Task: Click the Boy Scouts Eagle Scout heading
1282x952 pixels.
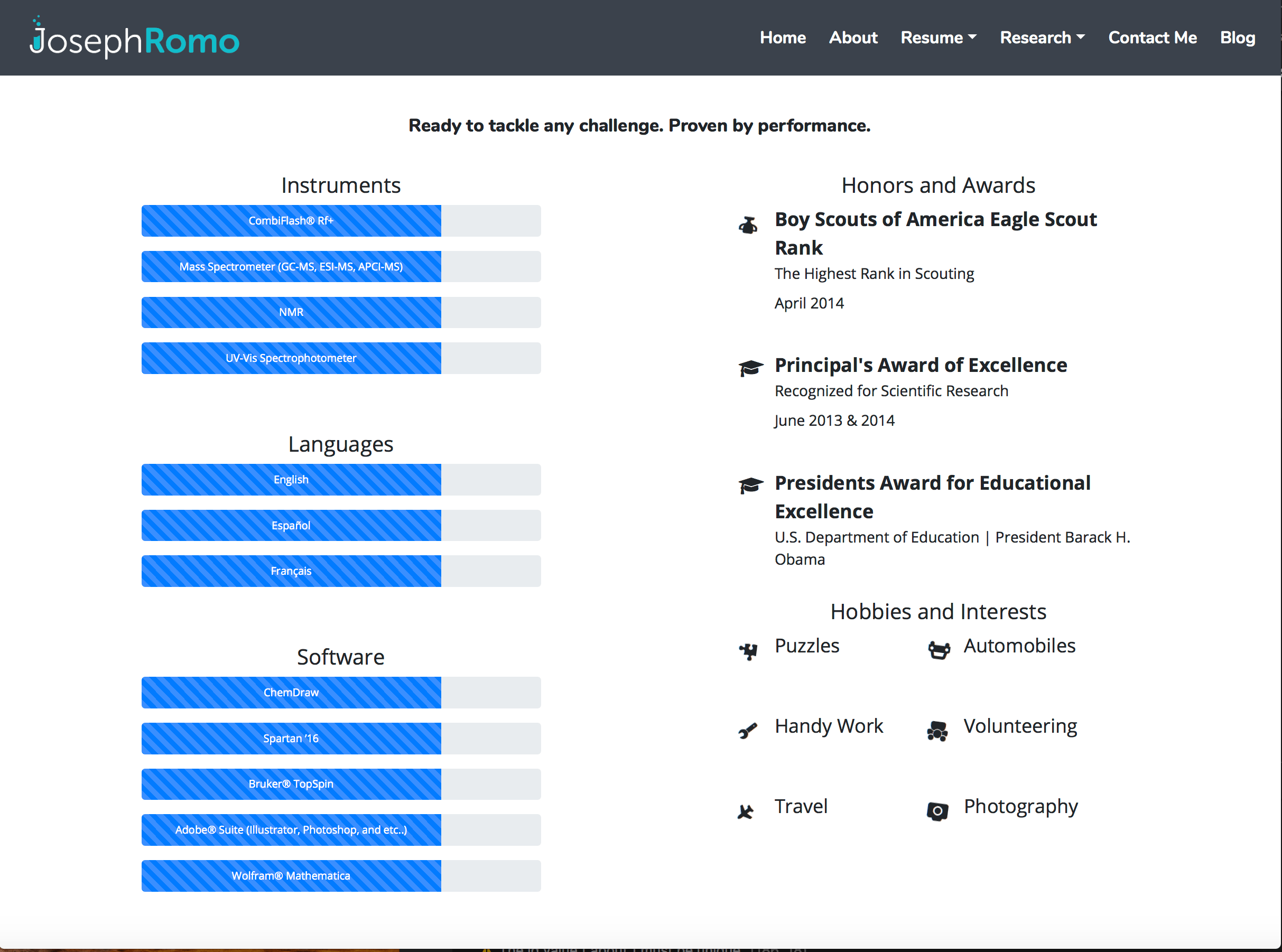Action: pyautogui.click(x=935, y=234)
